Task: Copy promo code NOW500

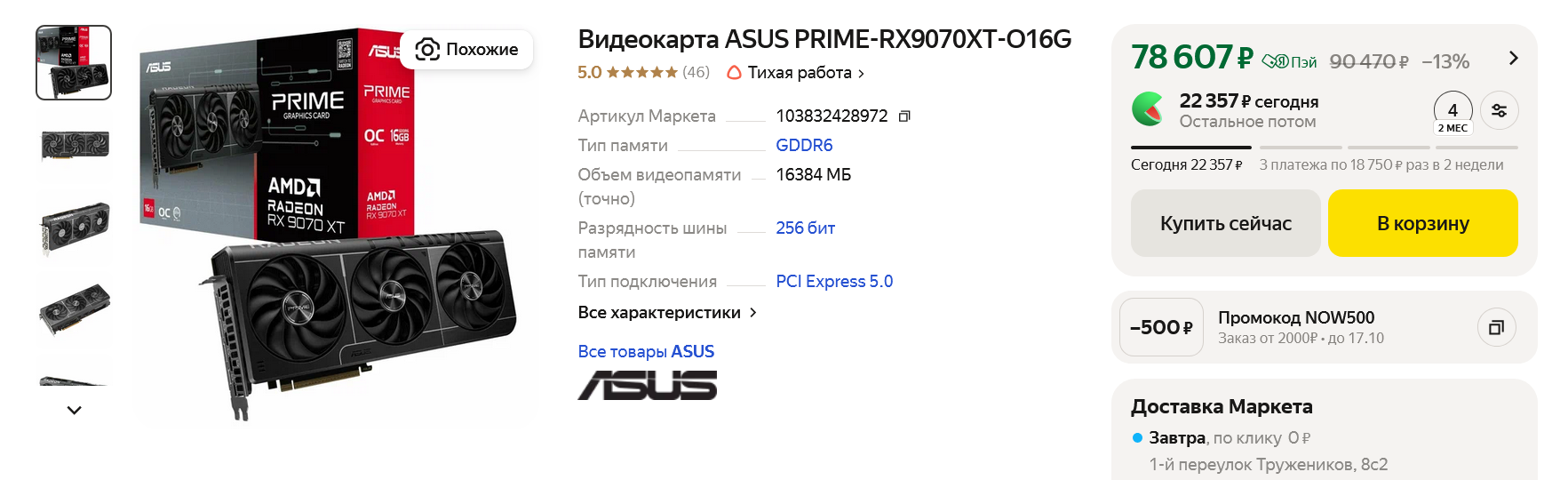Action: [1496, 327]
